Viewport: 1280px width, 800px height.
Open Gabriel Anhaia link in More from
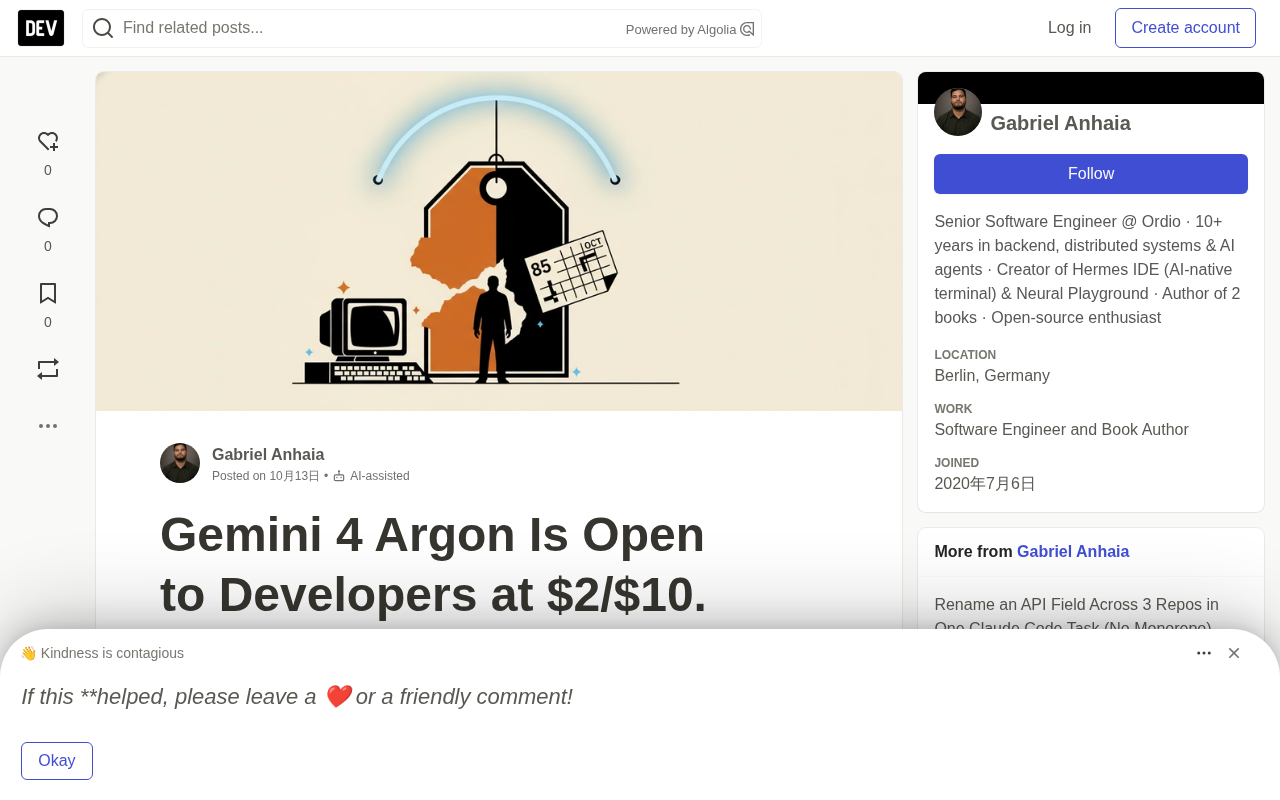click(x=1073, y=552)
